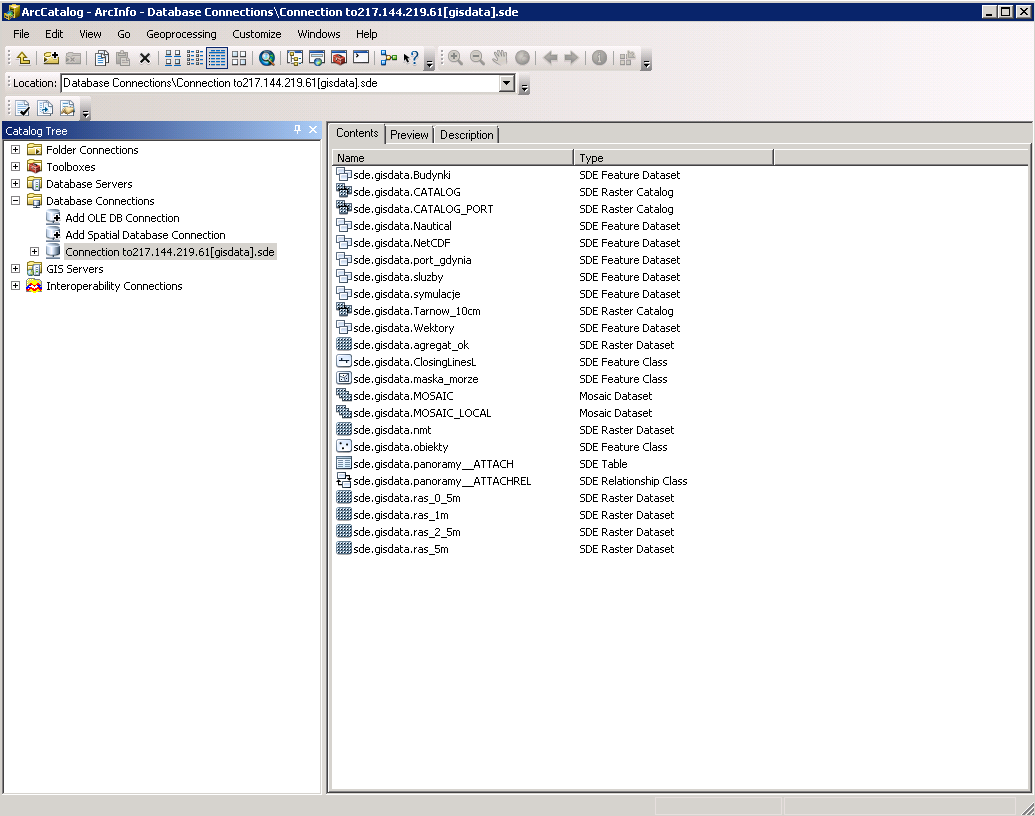Image resolution: width=1035 pixels, height=816 pixels.
Task: Click the Create Thumbnail icon
Action: (x=627, y=58)
